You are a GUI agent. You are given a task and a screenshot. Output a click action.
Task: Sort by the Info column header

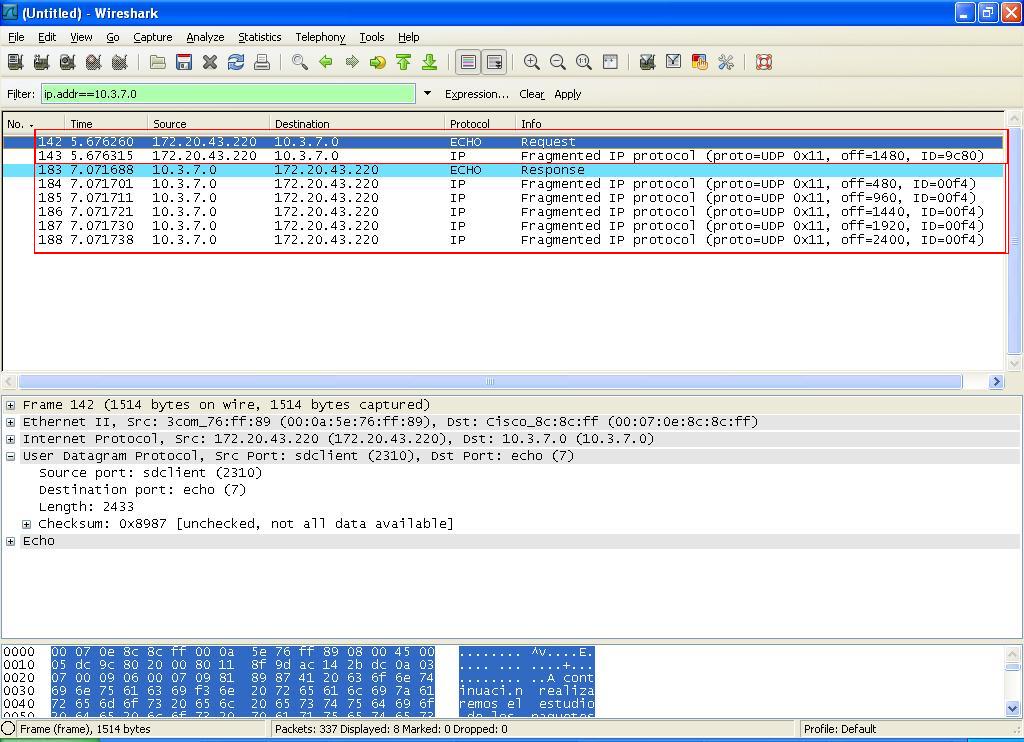click(x=760, y=123)
